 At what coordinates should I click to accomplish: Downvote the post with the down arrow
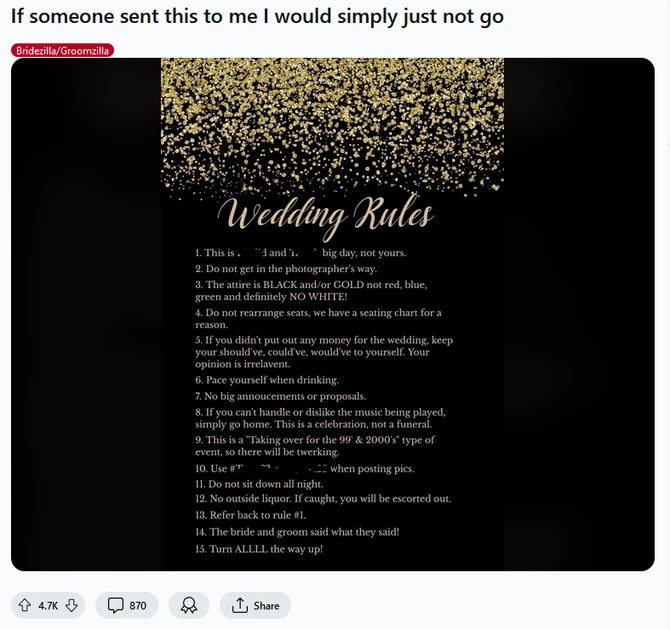click(x=71, y=605)
